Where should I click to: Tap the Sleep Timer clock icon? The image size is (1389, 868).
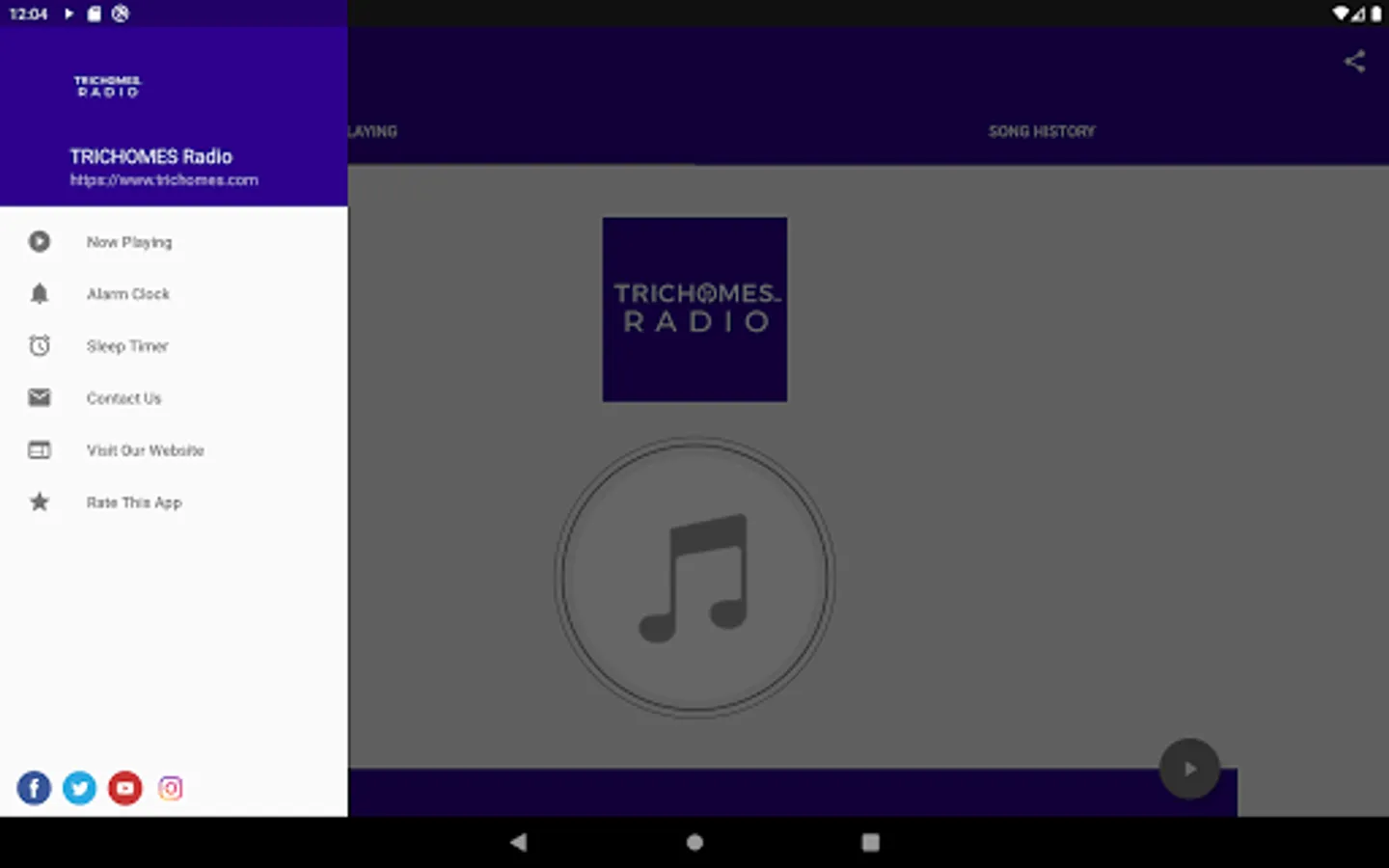click(39, 345)
